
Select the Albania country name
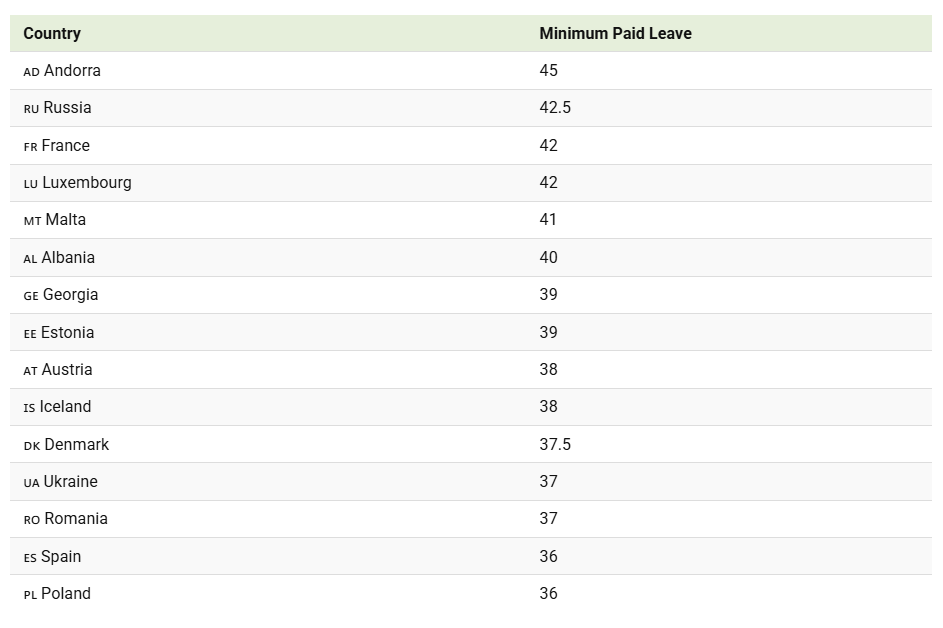point(68,258)
